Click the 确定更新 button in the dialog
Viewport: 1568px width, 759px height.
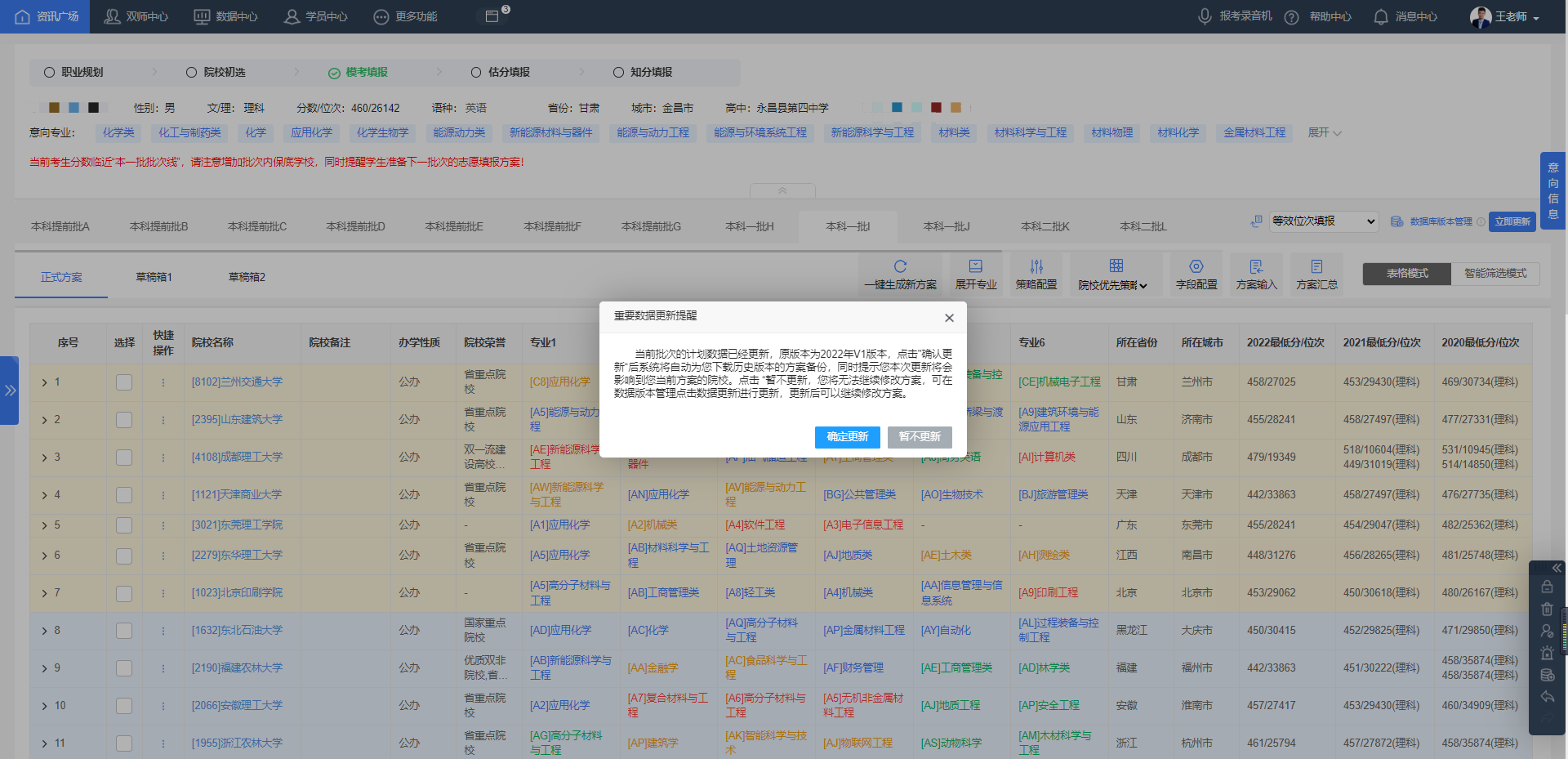pyautogui.click(x=847, y=437)
